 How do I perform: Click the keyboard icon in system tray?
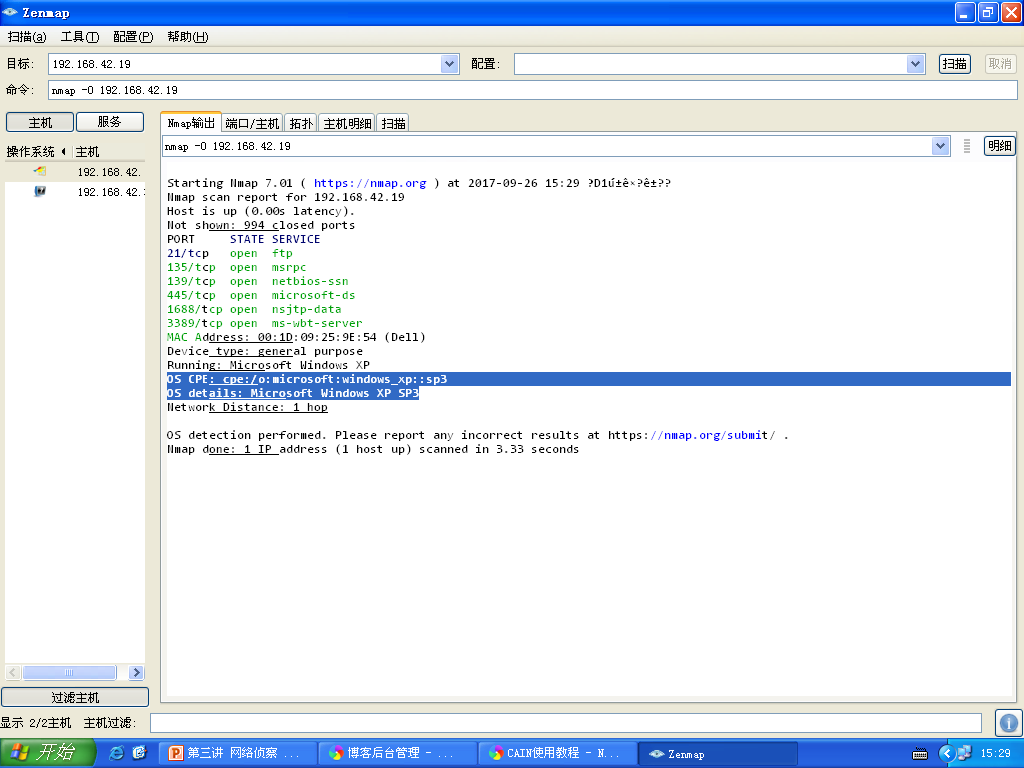click(920, 754)
